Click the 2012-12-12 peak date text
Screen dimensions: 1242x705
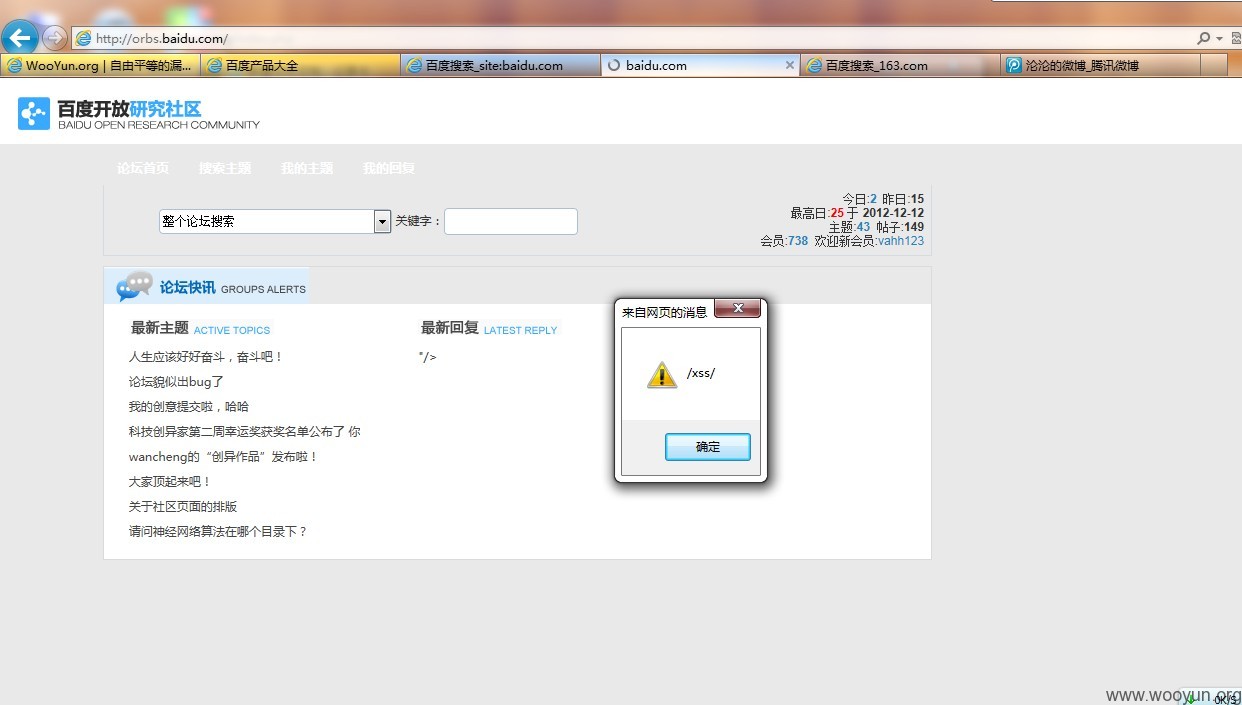(x=893, y=213)
